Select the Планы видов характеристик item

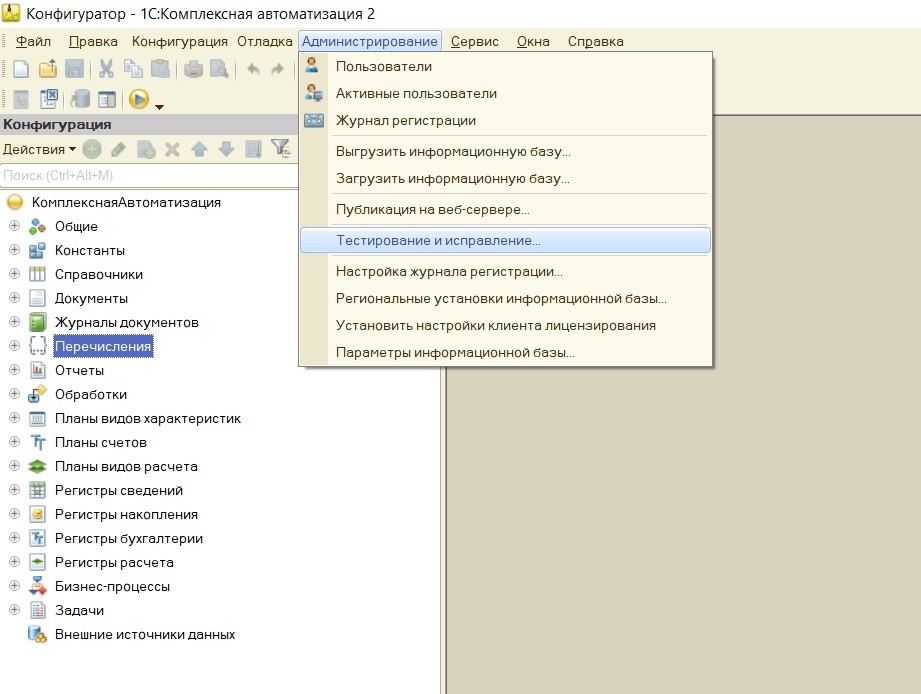tap(147, 419)
